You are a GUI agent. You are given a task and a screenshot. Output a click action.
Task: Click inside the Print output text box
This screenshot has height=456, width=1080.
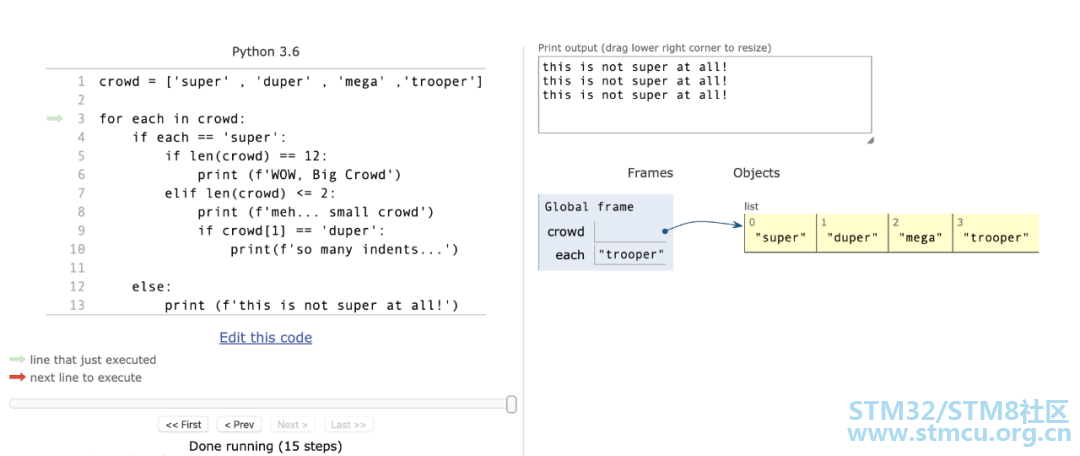tap(705, 94)
